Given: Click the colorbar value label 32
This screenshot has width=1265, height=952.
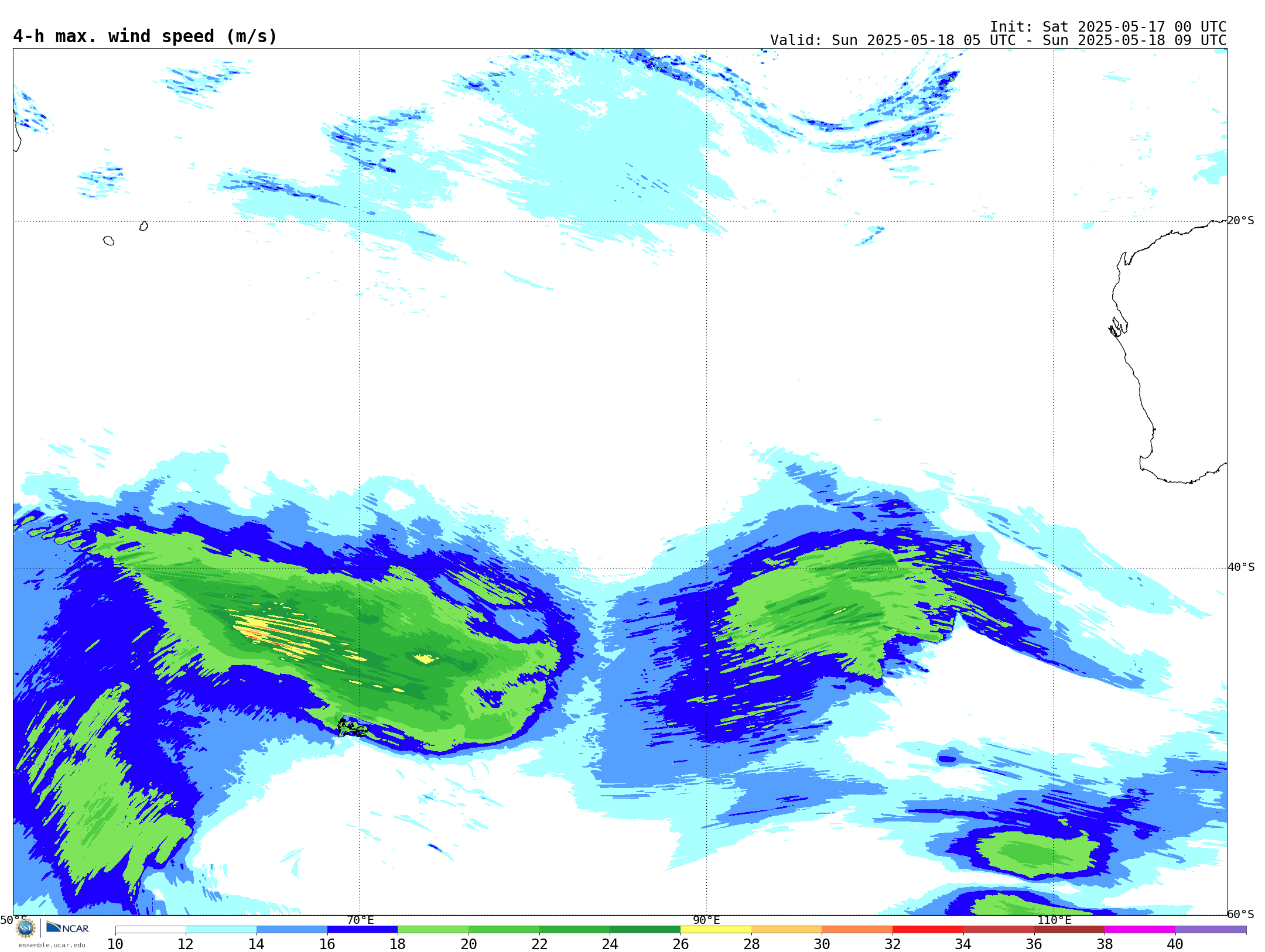Looking at the screenshot, I should (893, 944).
